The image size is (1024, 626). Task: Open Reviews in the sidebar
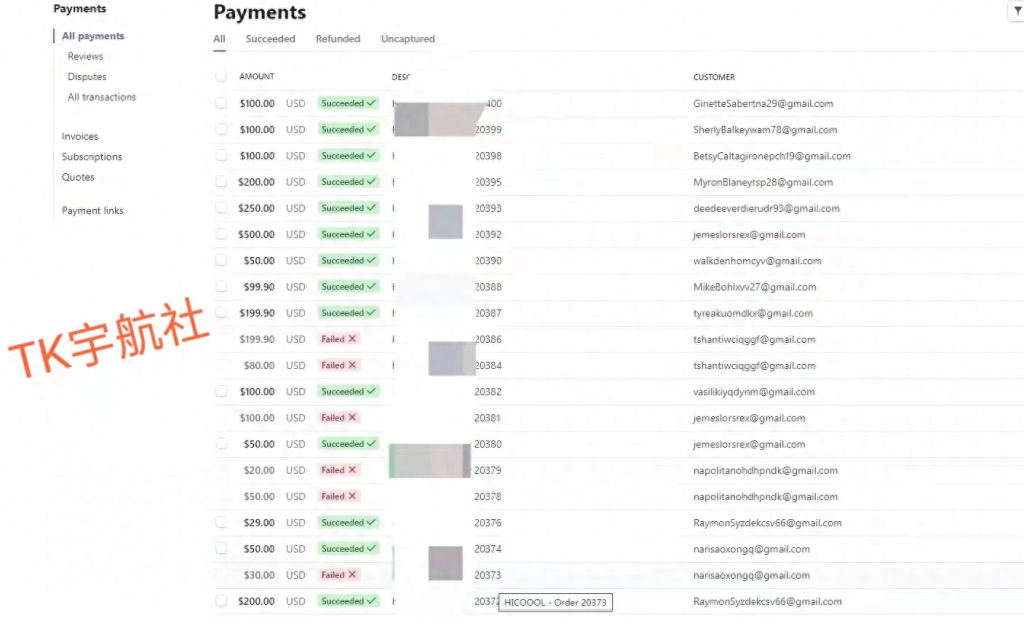[x=86, y=56]
